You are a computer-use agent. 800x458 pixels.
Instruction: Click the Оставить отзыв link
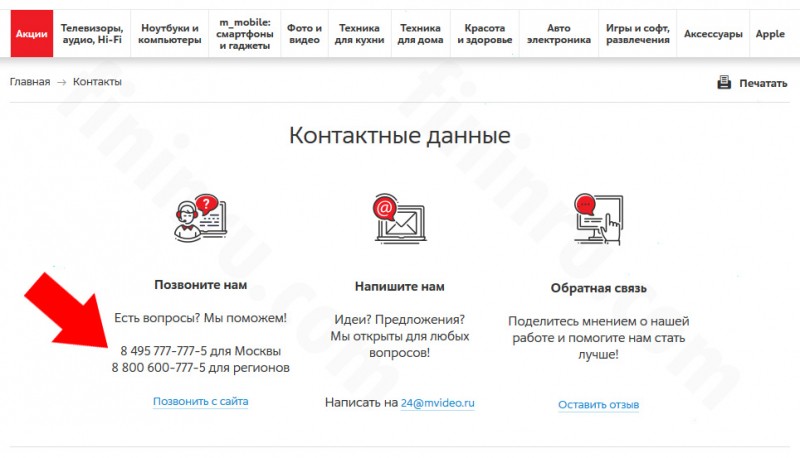coord(598,404)
